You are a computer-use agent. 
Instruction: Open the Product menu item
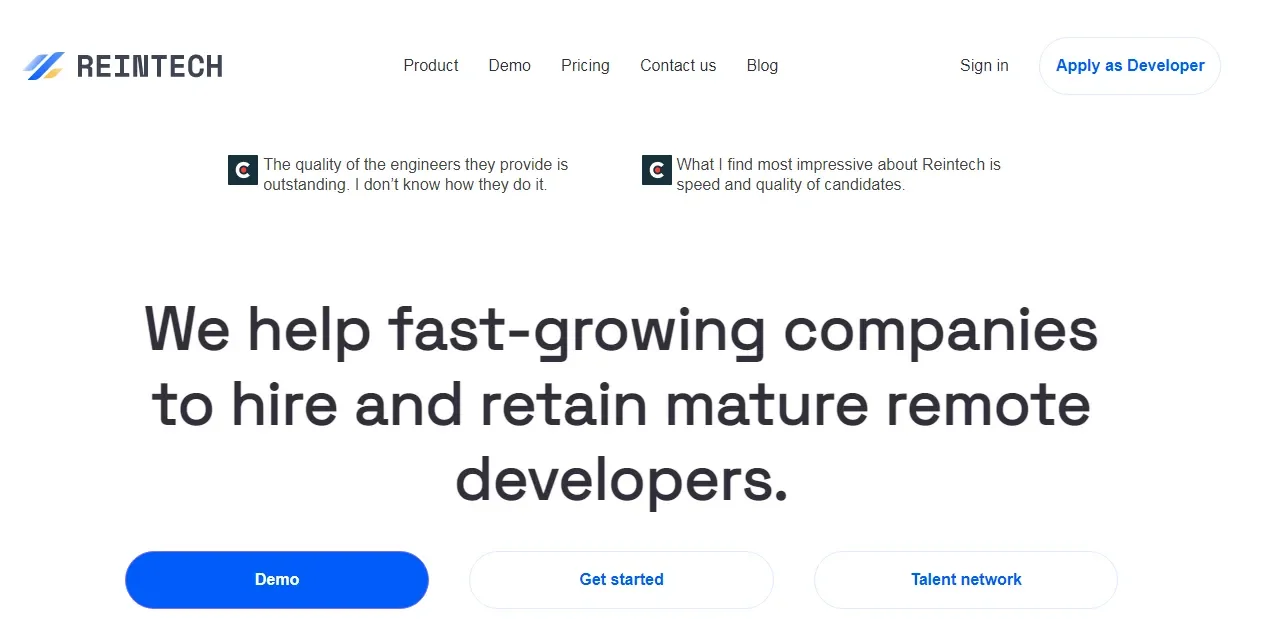pyautogui.click(x=431, y=66)
